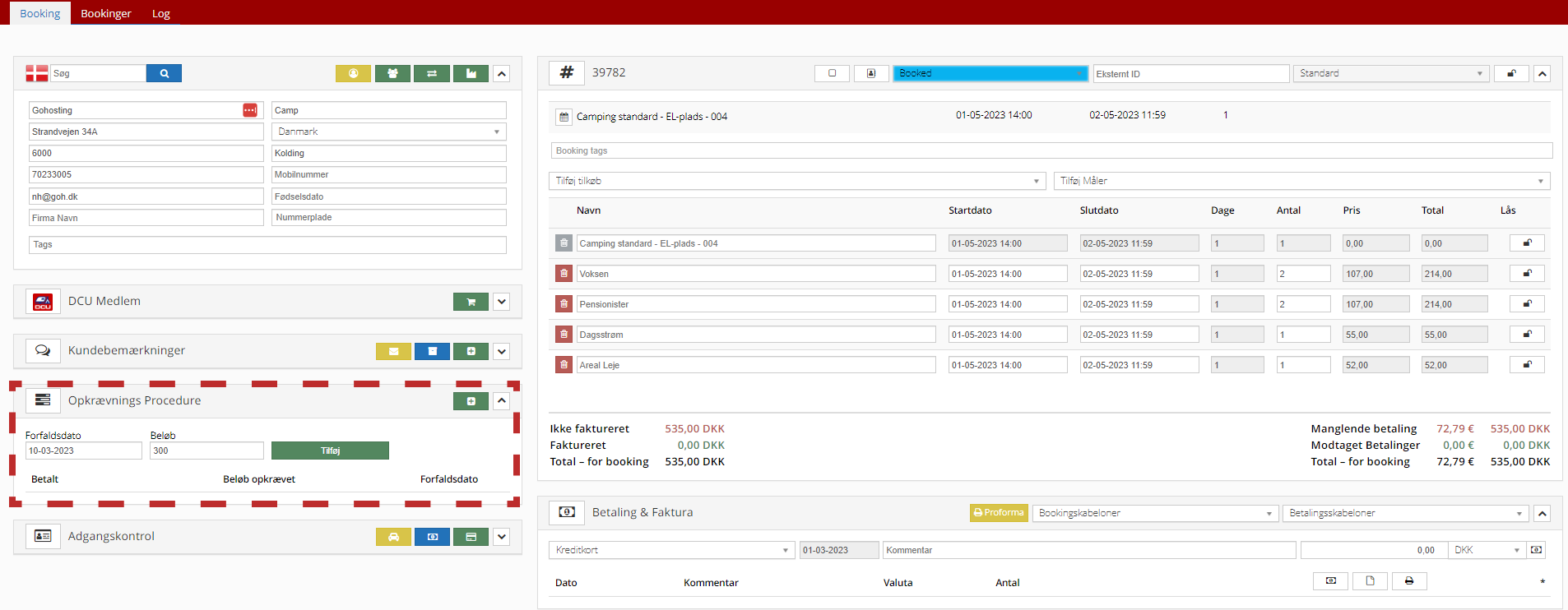Screen dimensions: 1568x610
Task: Open the Tilføj tilkøb dropdown
Action: point(796,181)
